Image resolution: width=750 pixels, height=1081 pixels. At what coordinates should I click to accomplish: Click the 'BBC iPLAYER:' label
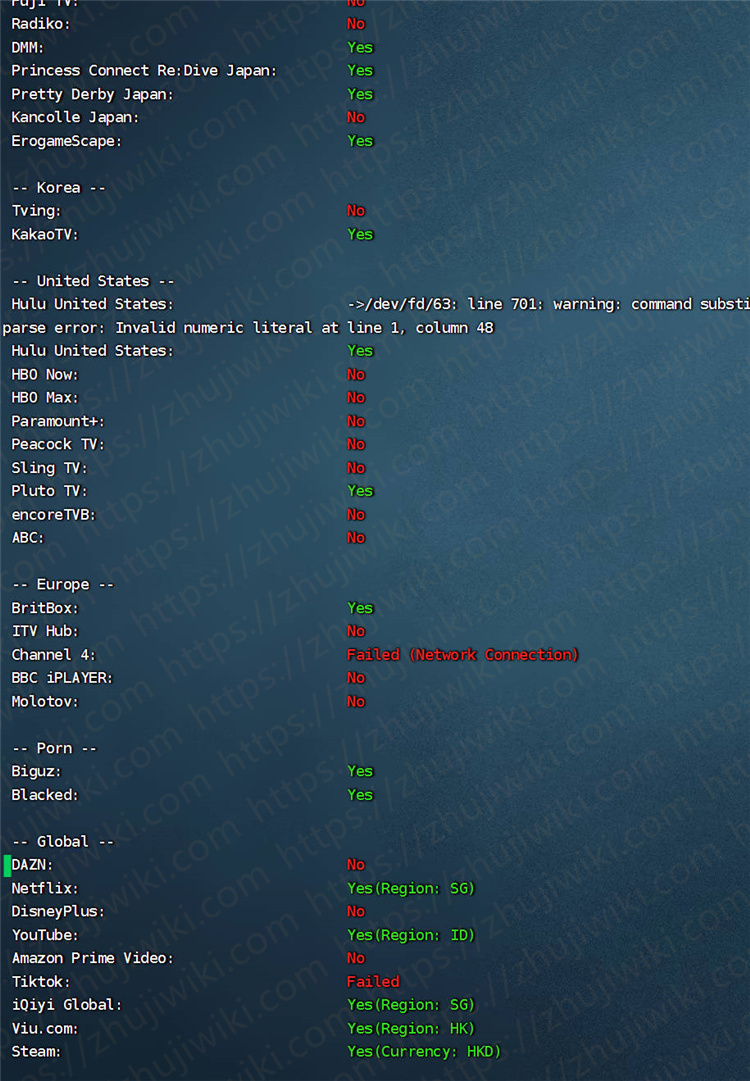click(62, 678)
